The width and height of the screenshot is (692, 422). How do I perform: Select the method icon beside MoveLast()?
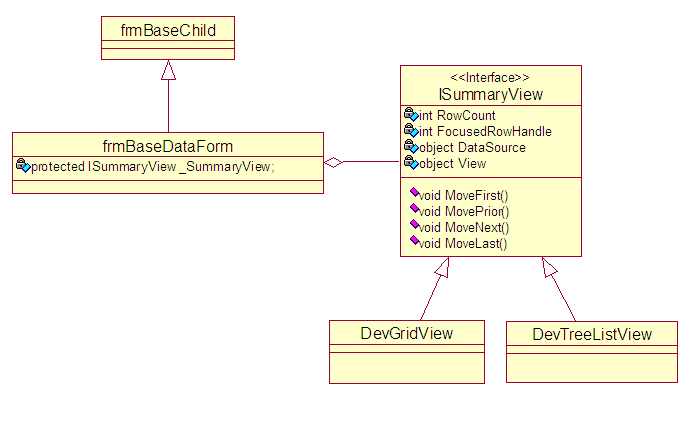coord(411,242)
